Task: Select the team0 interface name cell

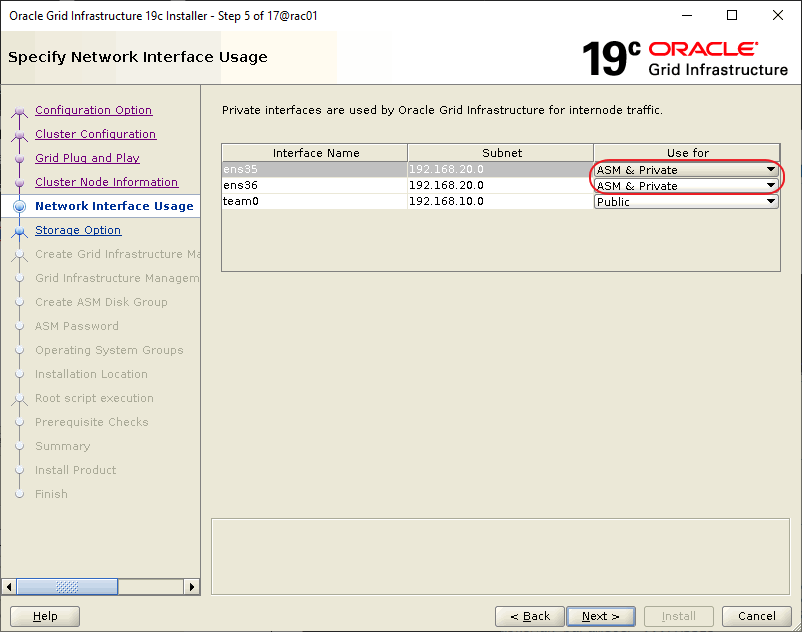Action: point(315,201)
